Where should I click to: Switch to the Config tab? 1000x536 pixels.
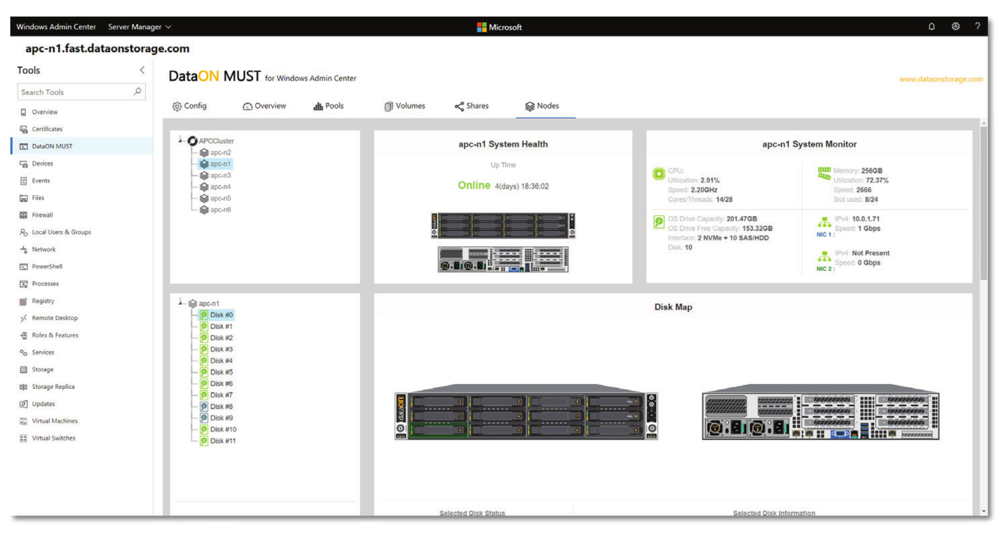click(189, 106)
